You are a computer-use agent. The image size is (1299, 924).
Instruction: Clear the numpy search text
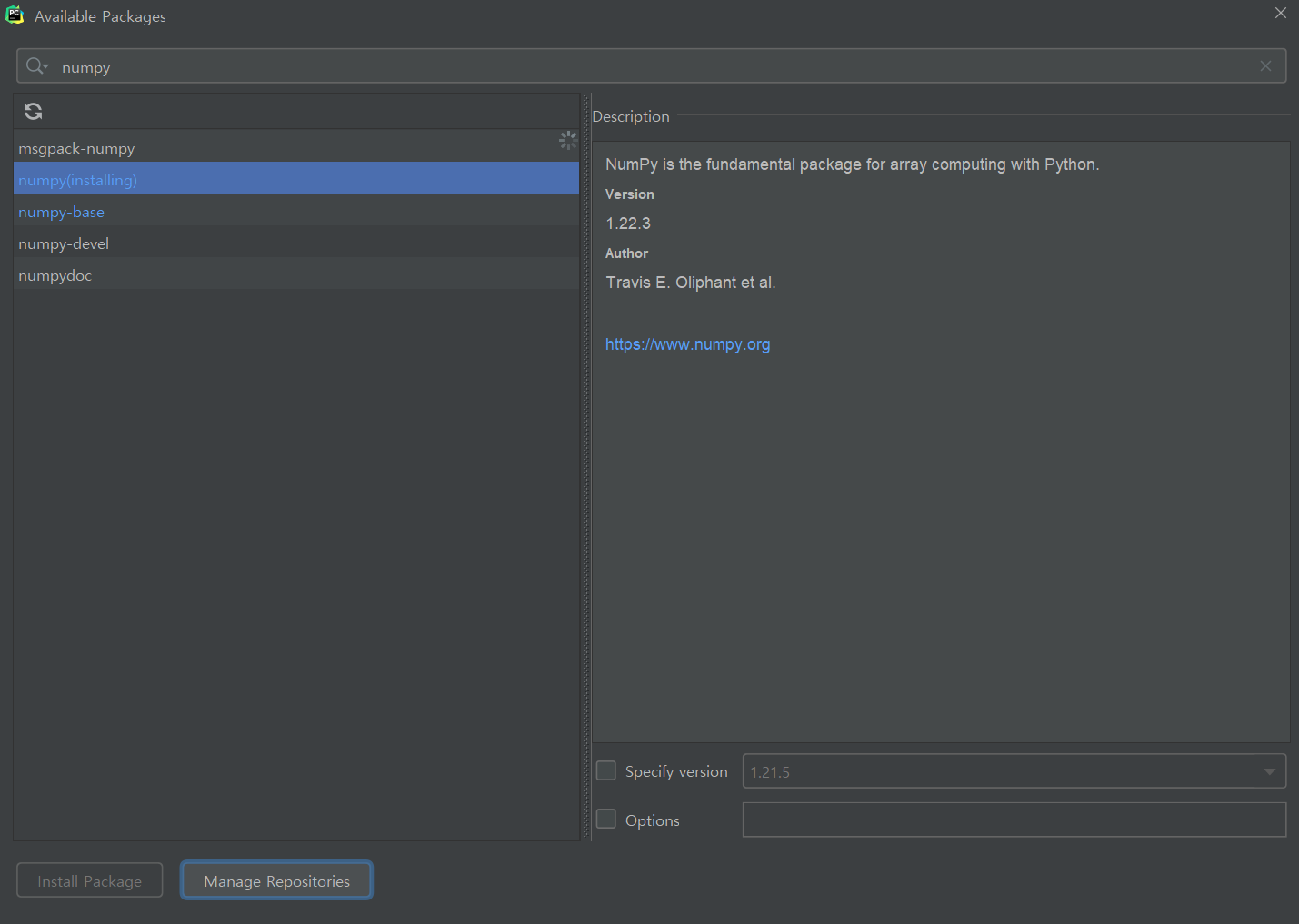(1265, 66)
